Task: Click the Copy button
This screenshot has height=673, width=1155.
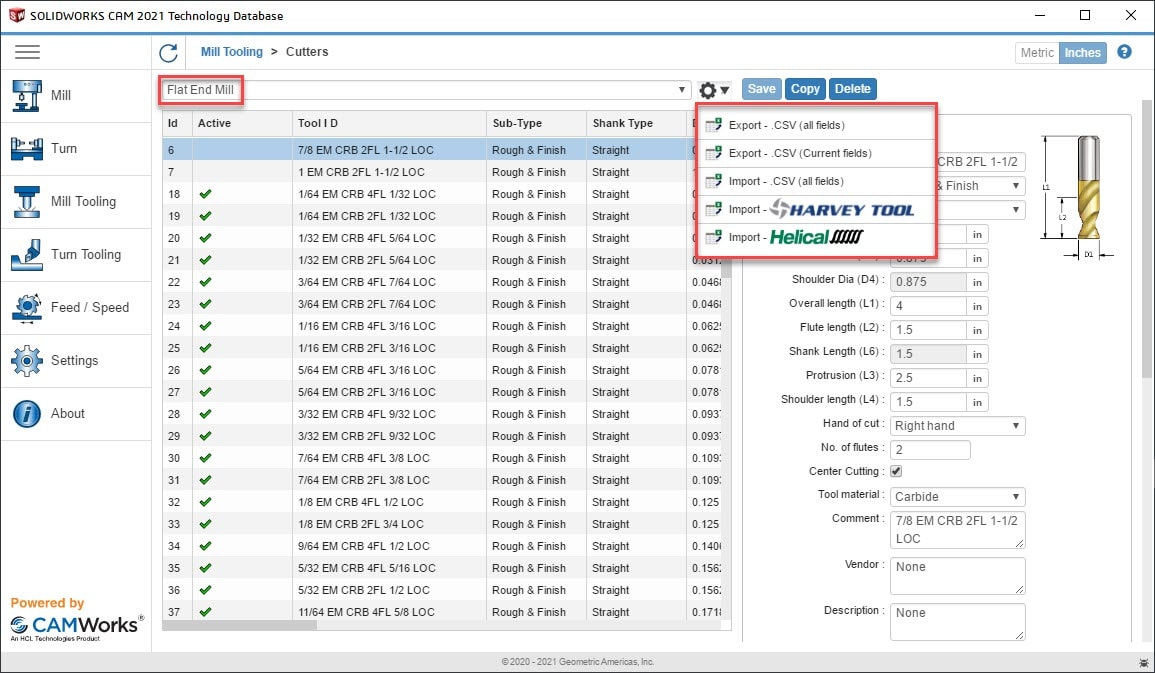Action: (x=805, y=89)
